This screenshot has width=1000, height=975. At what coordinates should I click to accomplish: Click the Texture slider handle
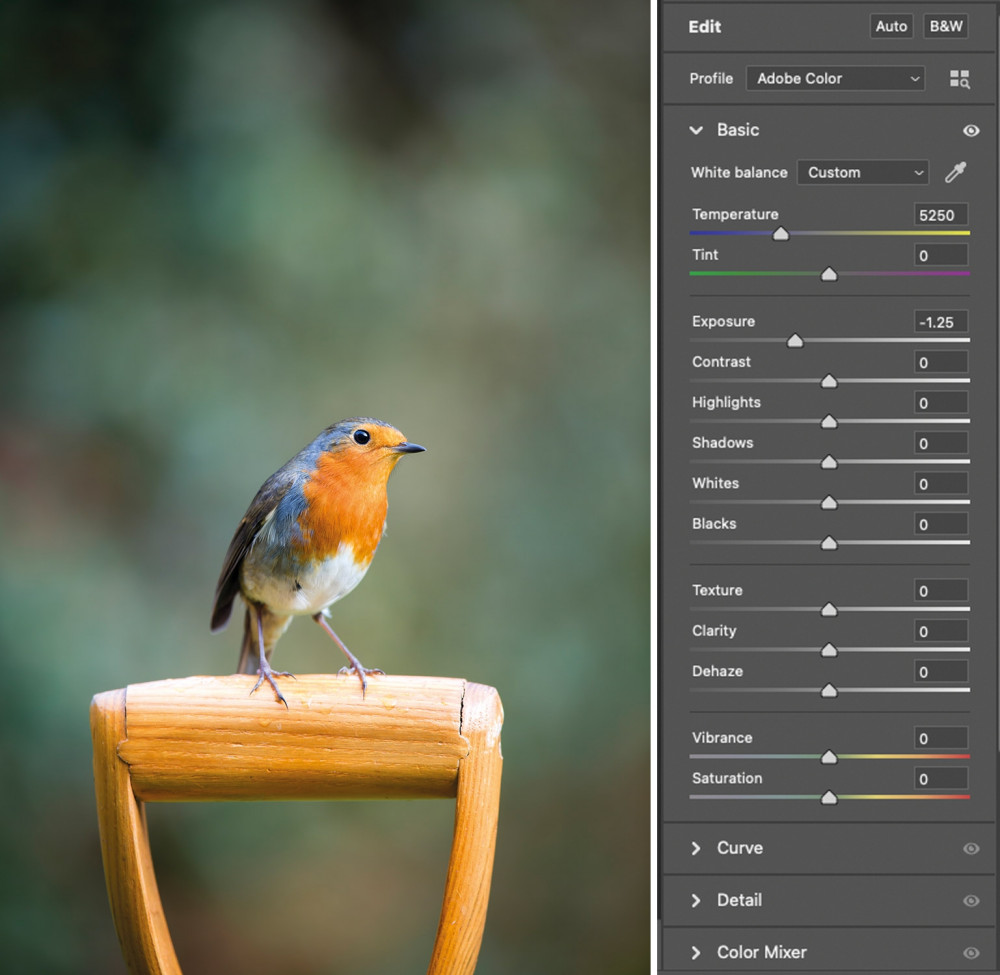pos(829,610)
